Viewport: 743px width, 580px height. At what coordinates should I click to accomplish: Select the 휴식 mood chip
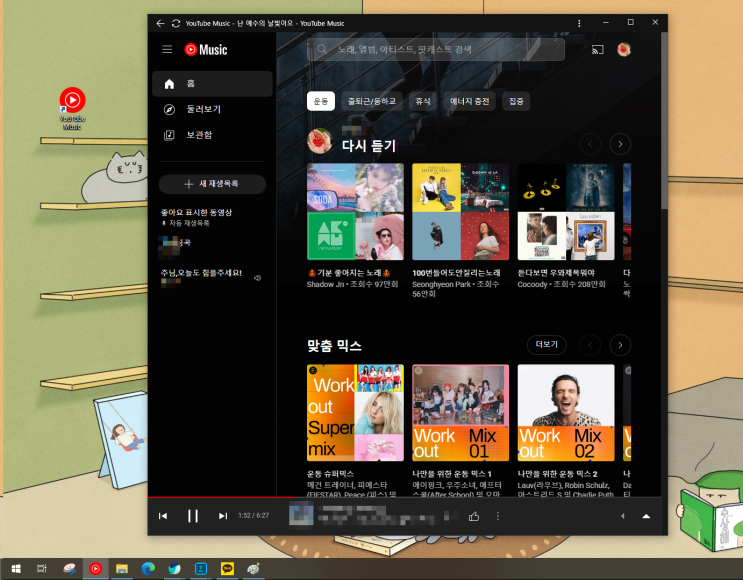click(423, 101)
